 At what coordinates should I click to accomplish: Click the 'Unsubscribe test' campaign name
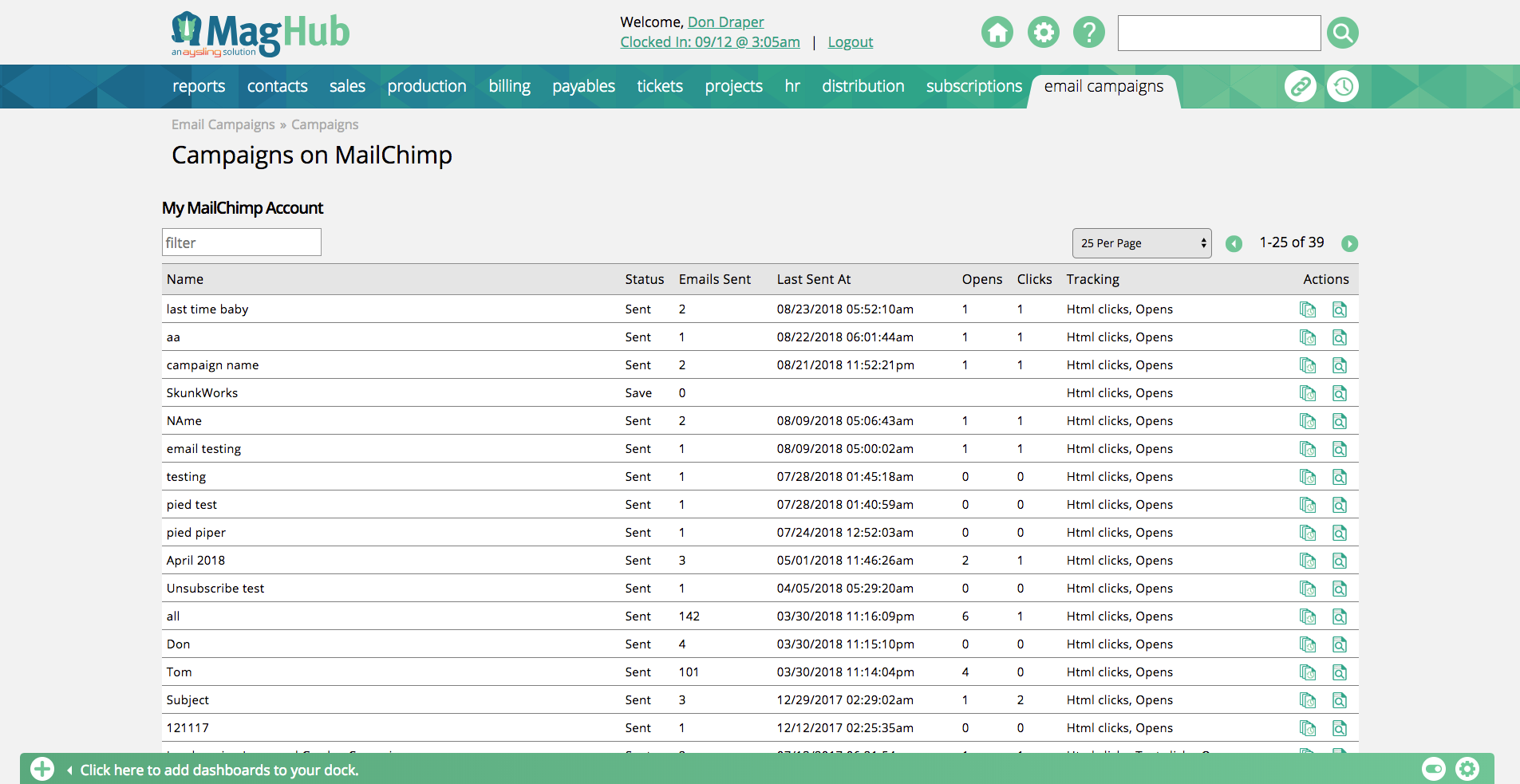click(215, 589)
